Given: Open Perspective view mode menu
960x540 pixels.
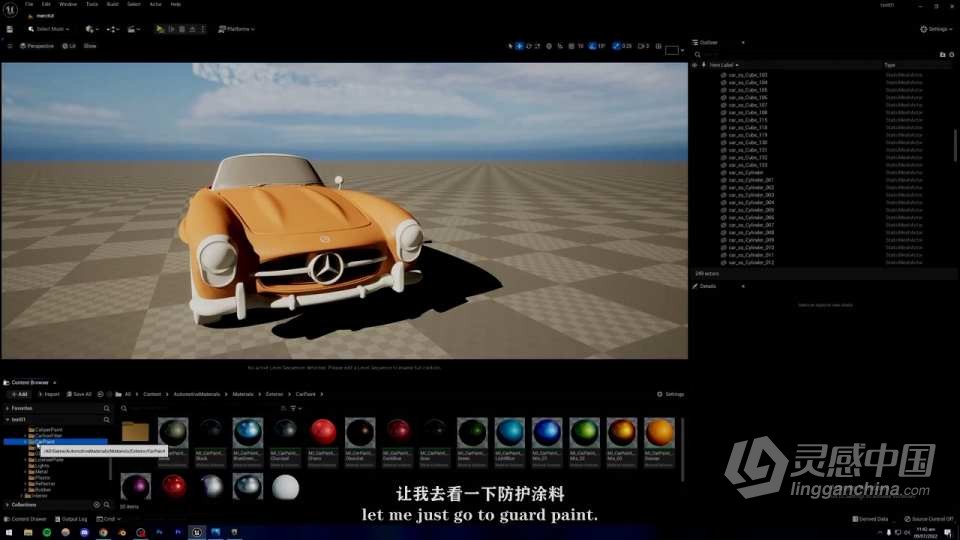Looking at the screenshot, I should pos(37,46).
